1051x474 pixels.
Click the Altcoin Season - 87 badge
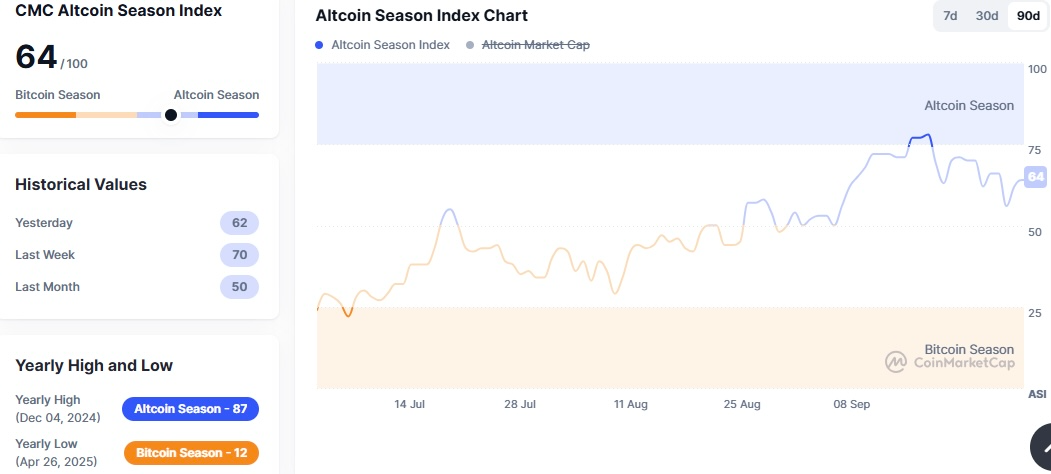point(190,409)
